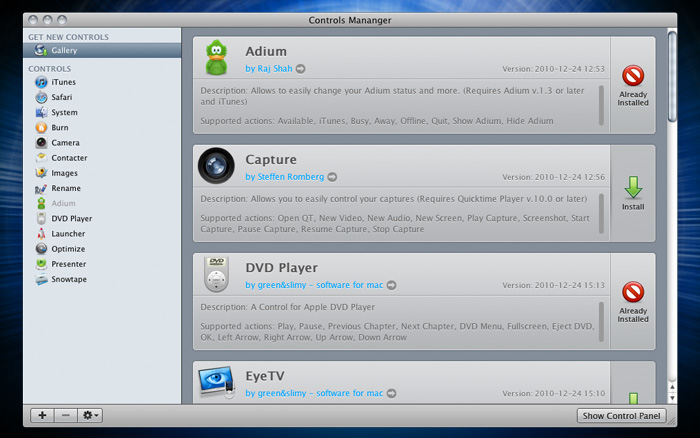
Task: Select Rename label in controls list
Action: pyautogui.click(x=66, y=188)
